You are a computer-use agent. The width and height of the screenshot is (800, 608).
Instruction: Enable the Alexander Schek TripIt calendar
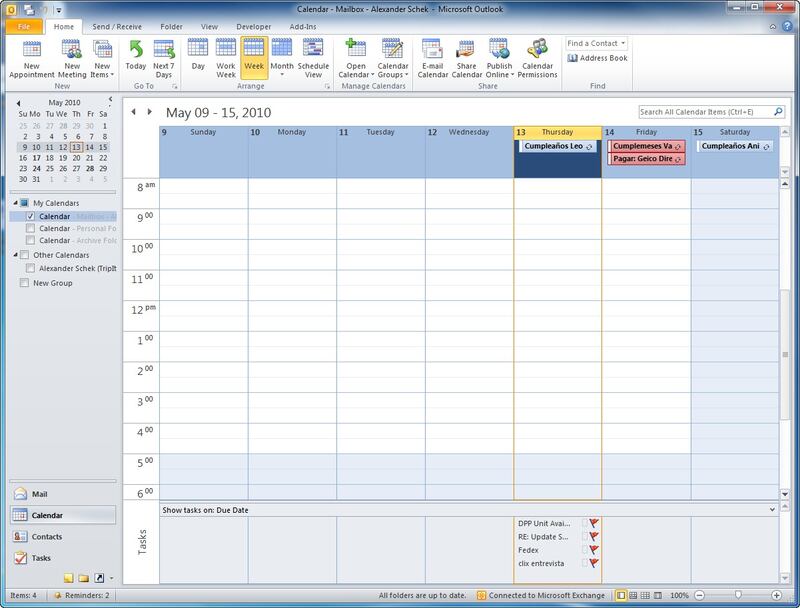coord(31,268)
